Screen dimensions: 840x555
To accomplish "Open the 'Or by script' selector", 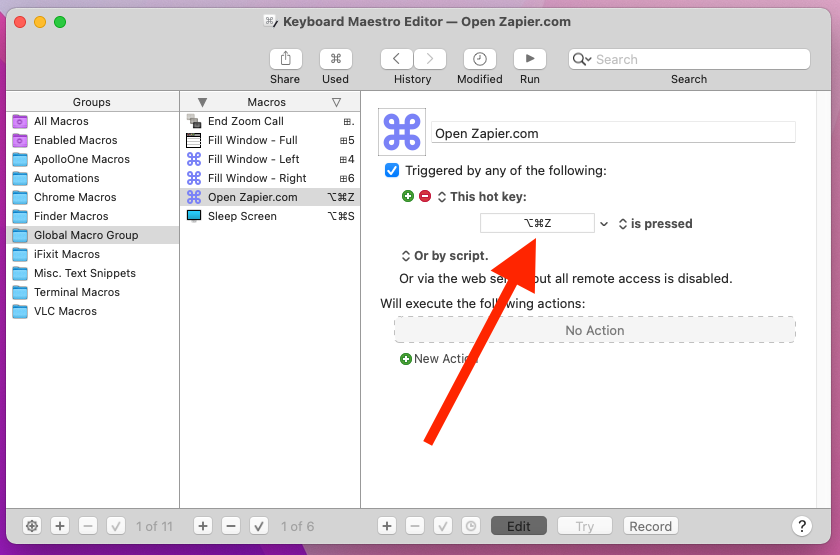I will (445, 256).
